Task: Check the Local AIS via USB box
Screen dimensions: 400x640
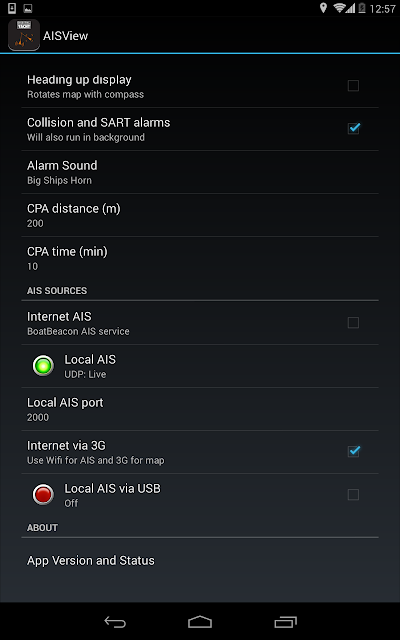Action: click(x=353, y=495)
